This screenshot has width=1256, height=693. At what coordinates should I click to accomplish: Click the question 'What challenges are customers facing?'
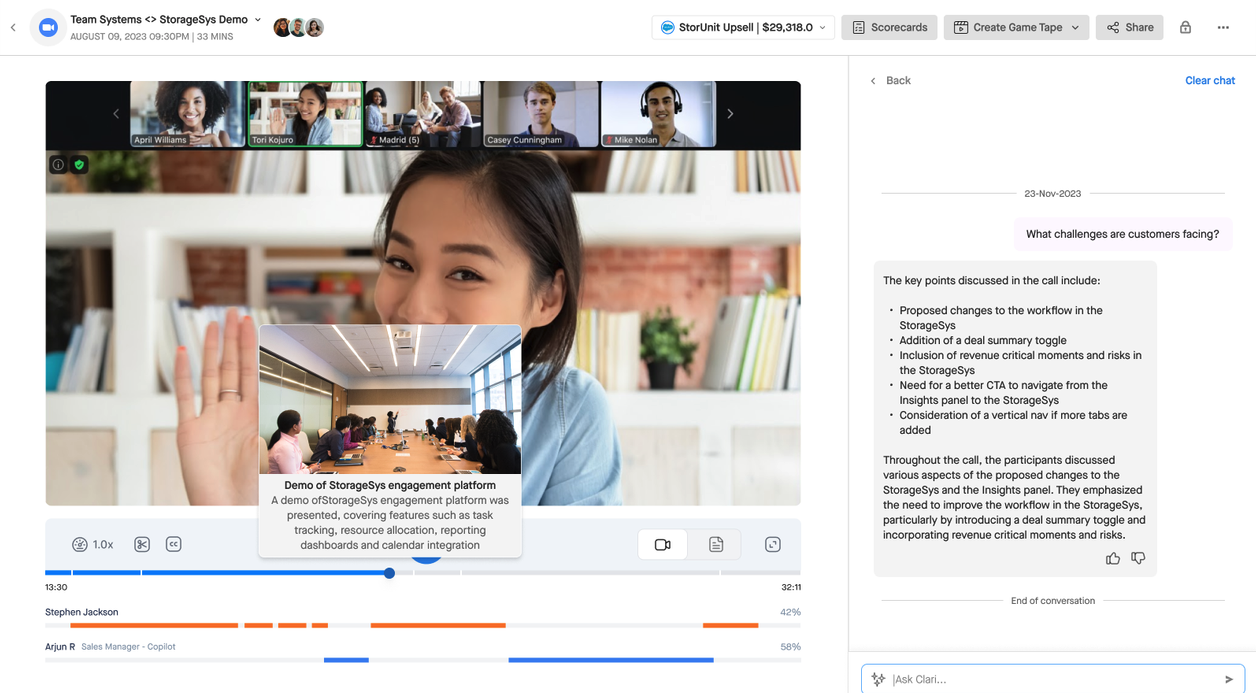pos(1123,234)
